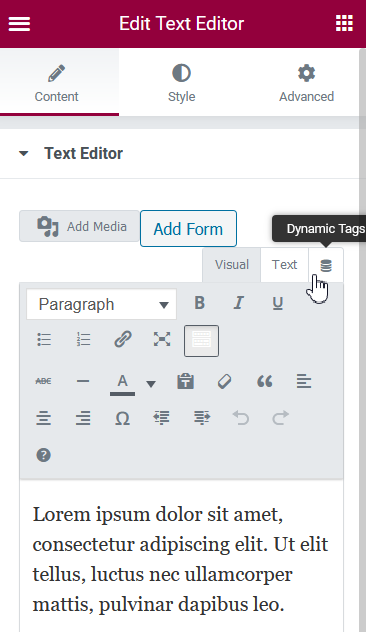Increase paragraph indent
The width and height of the screenshot is (366, 632).
202,418
